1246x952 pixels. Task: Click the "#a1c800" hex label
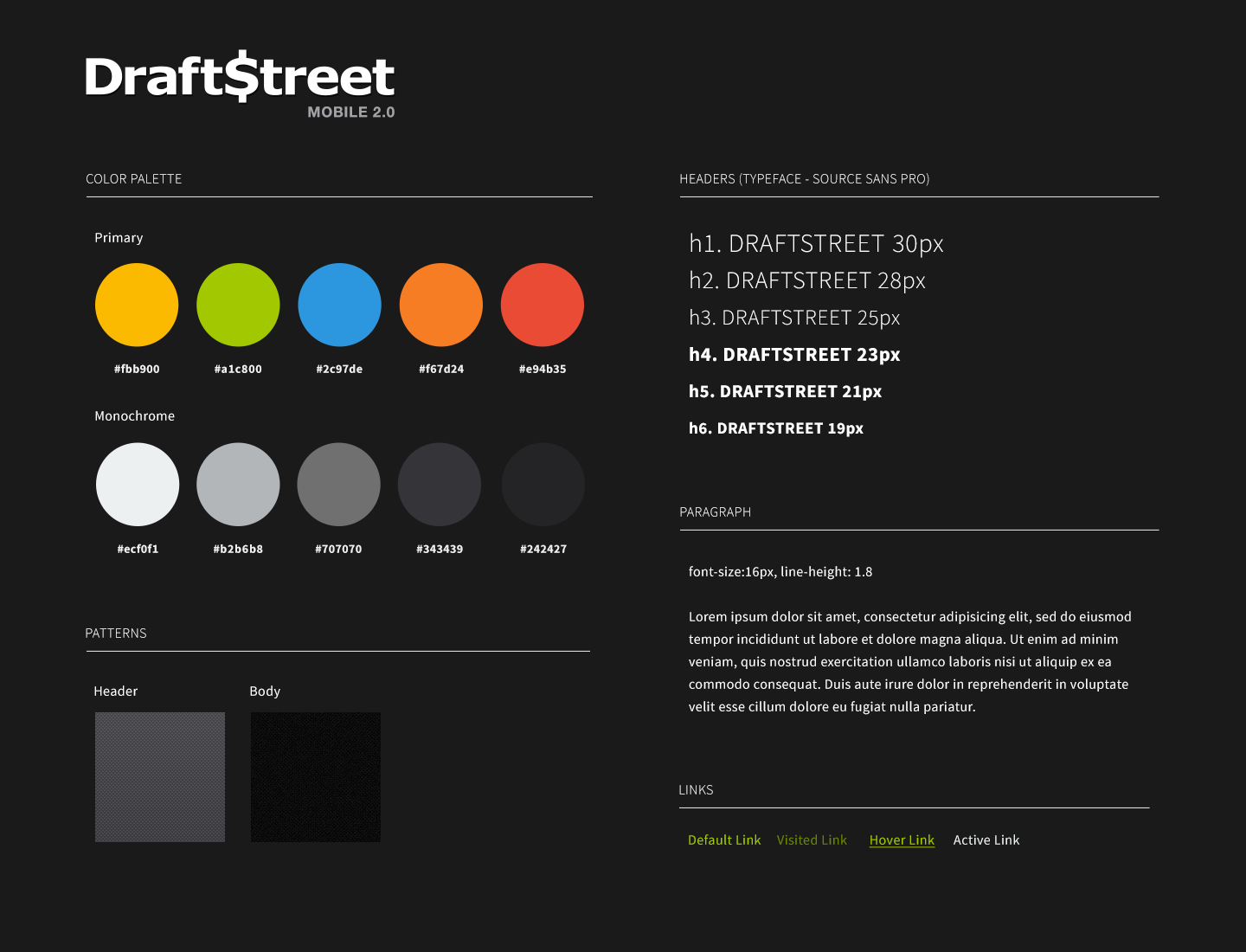point(238,369)
